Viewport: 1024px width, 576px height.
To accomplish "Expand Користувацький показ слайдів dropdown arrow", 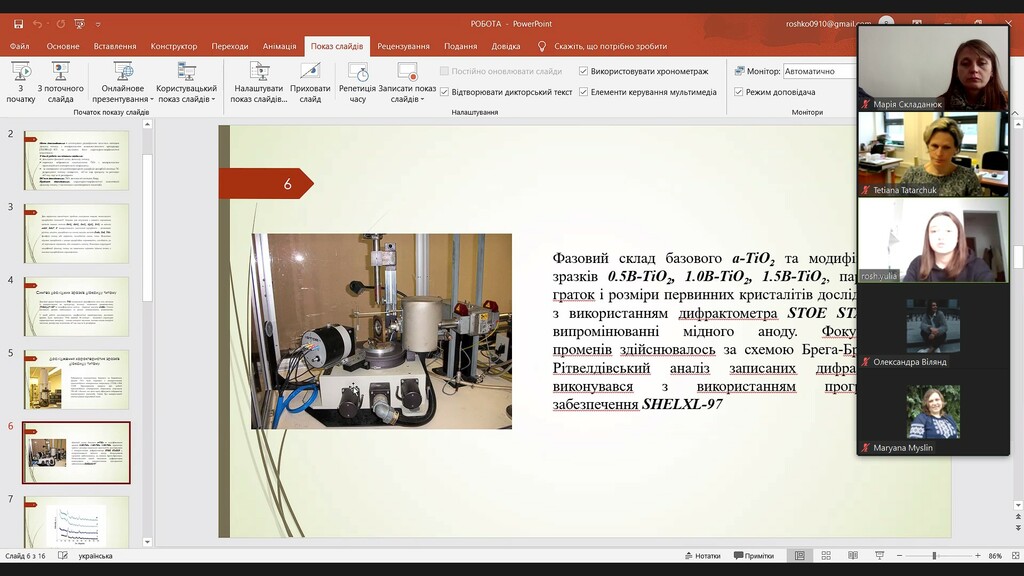I will [213, 99].
